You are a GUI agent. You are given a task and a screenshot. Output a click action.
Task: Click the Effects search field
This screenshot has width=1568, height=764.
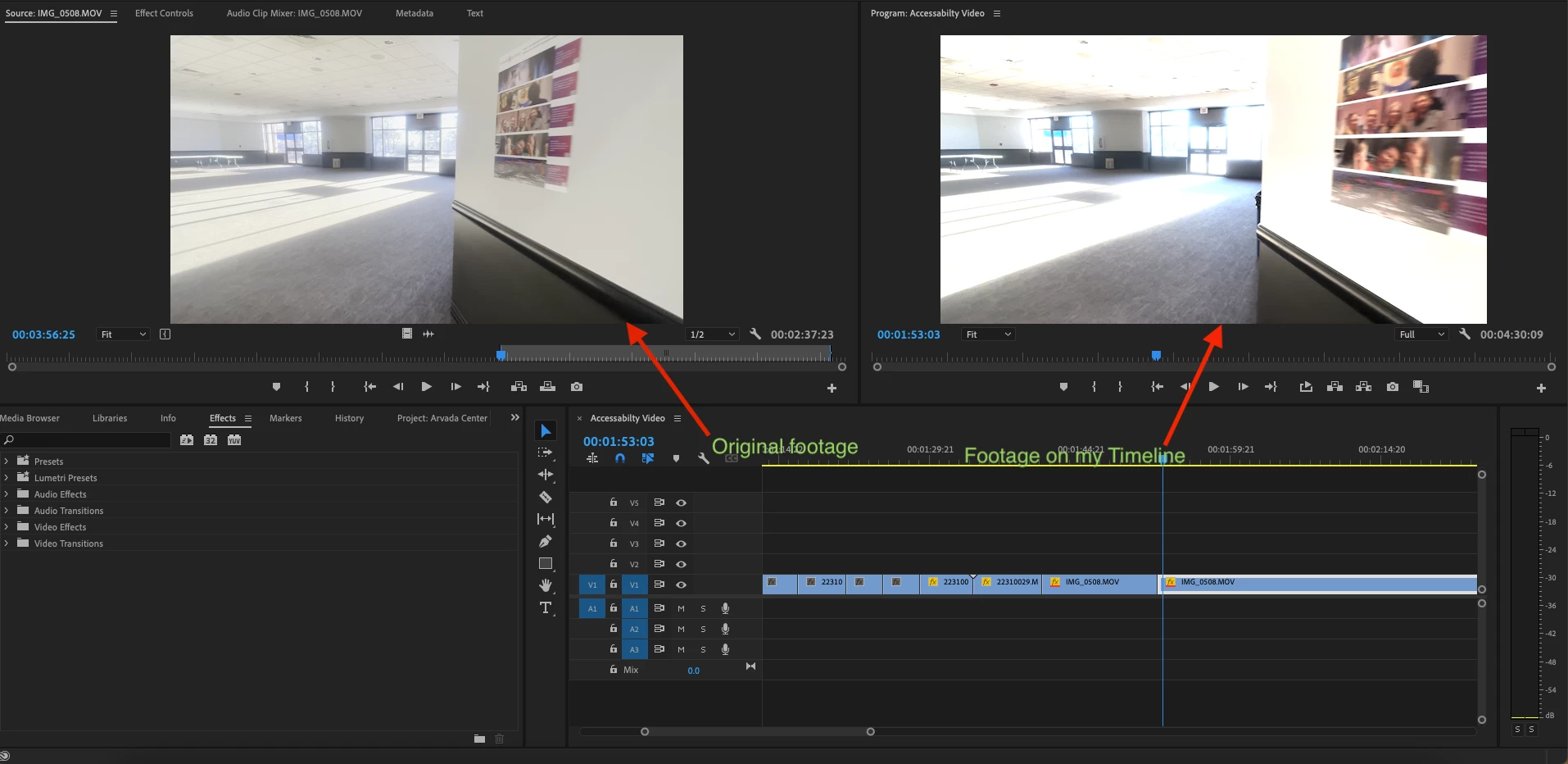(86, 440)
